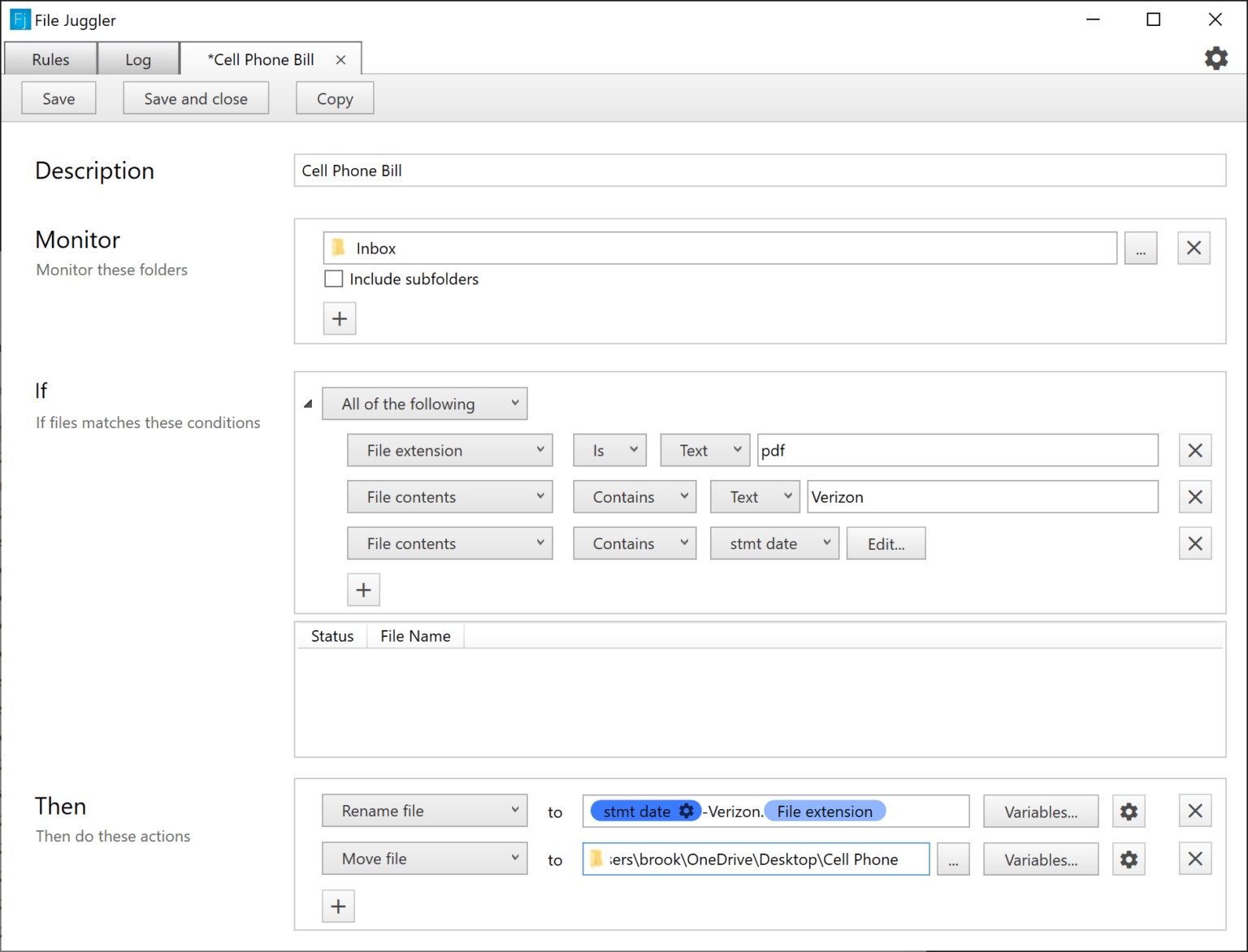Image resolution: width=1248 pixels, height=952 pixels.
Task: Open the File extension condition dropdown
Action: point(449,450)
